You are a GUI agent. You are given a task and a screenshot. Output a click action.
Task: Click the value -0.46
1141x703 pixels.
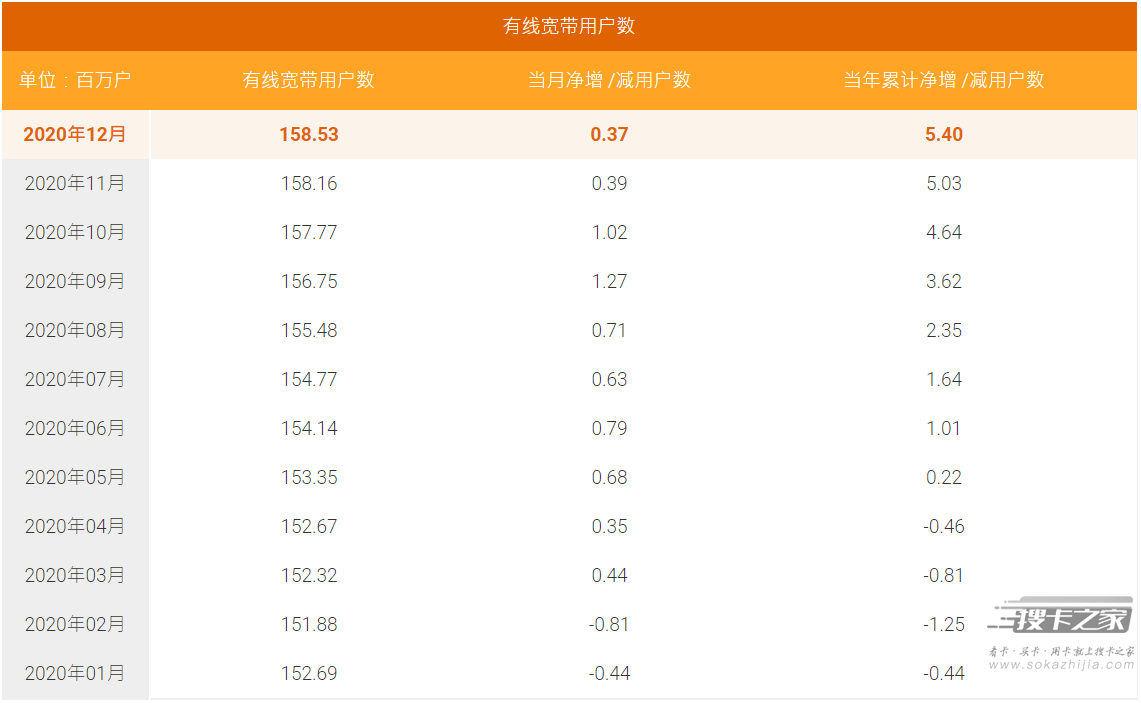click(944, 526)
